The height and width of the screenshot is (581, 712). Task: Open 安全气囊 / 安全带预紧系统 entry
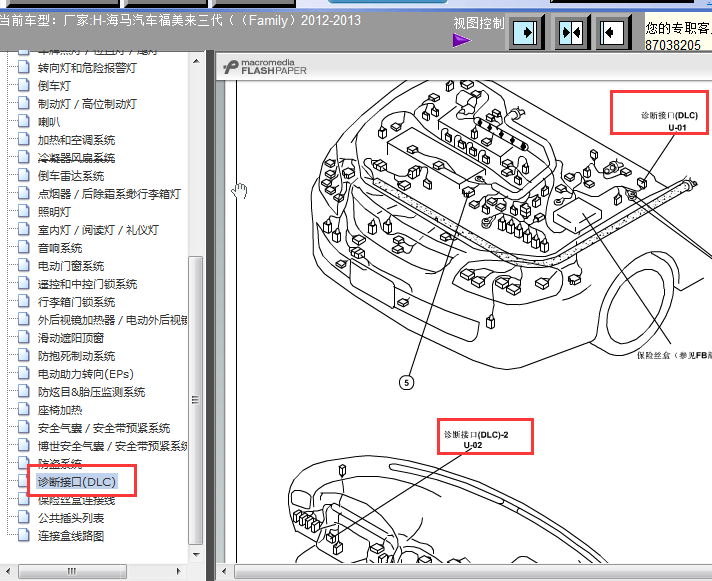point(104,428)
